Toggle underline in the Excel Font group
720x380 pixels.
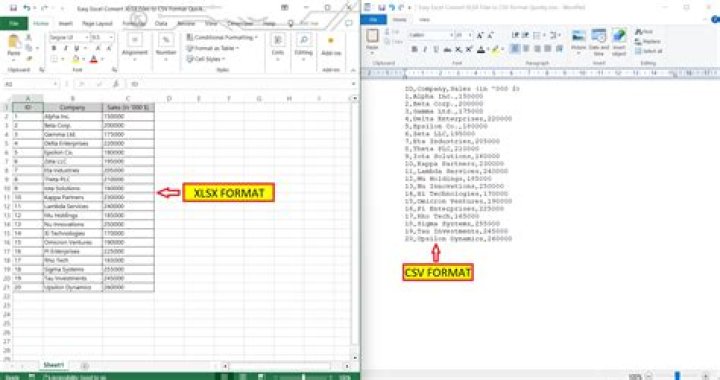(x=76, y=48)
